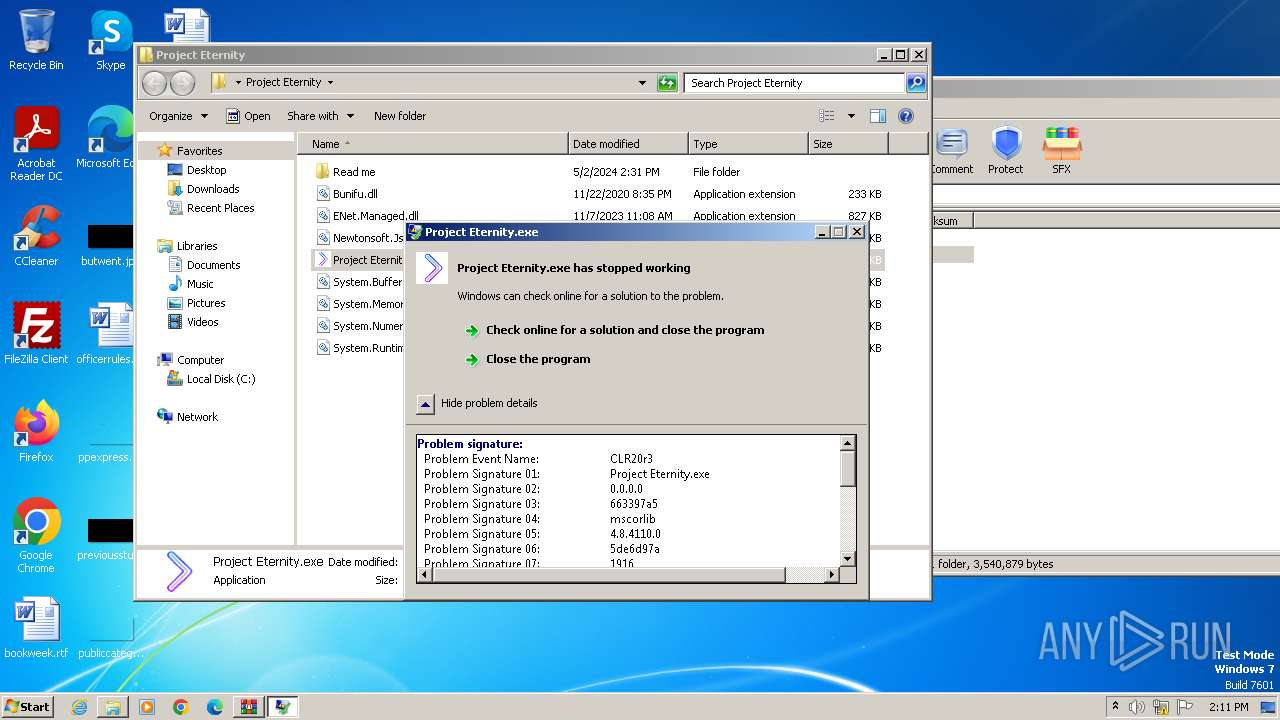
Task: Select Pictures library in navigation pane
Action: (x=206, y=303)
